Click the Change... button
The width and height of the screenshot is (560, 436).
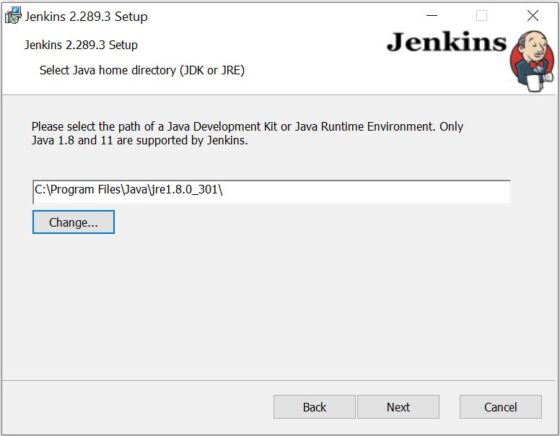(74, 222)
